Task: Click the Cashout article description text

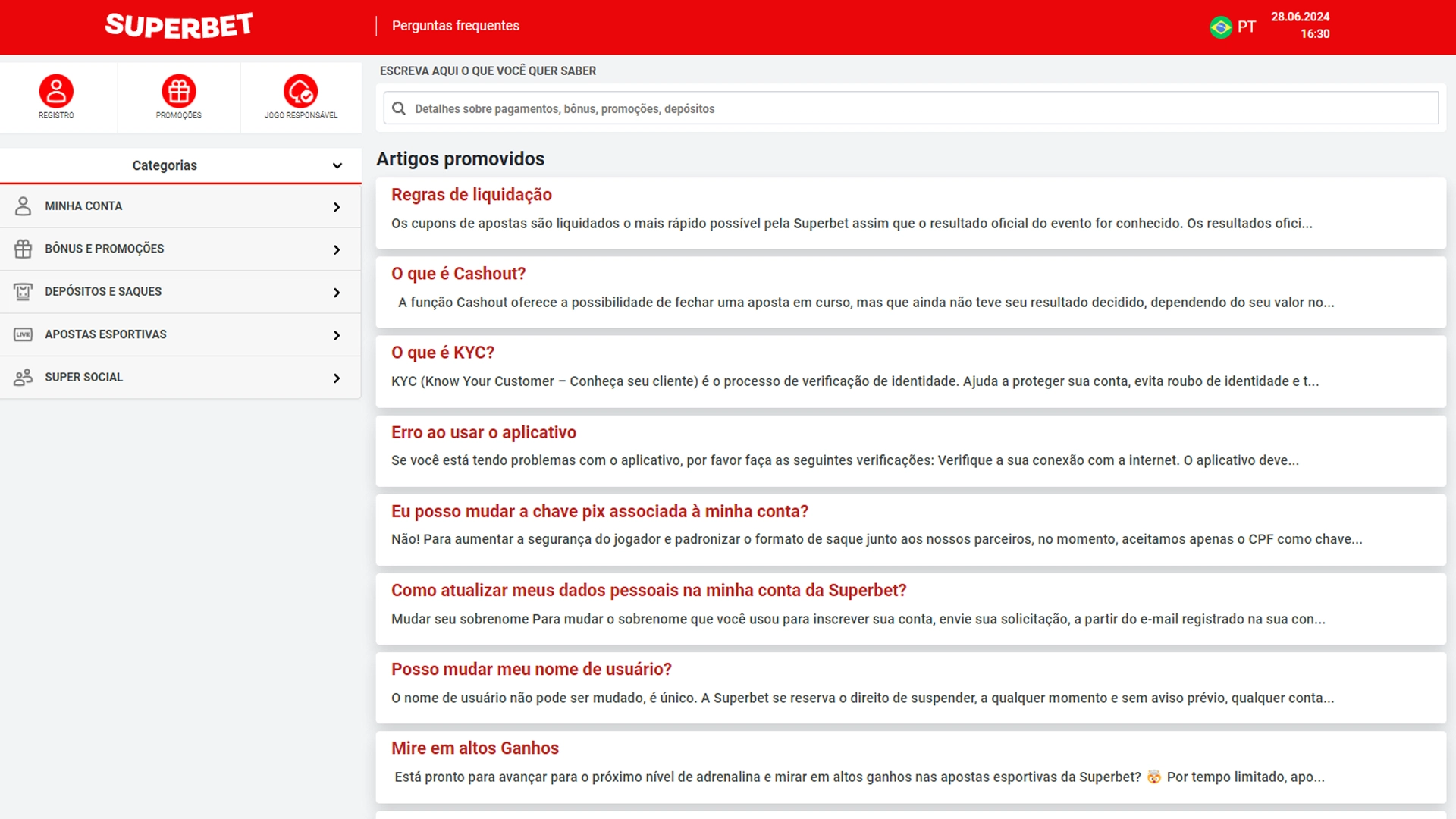Action: [x=866, y=303]
